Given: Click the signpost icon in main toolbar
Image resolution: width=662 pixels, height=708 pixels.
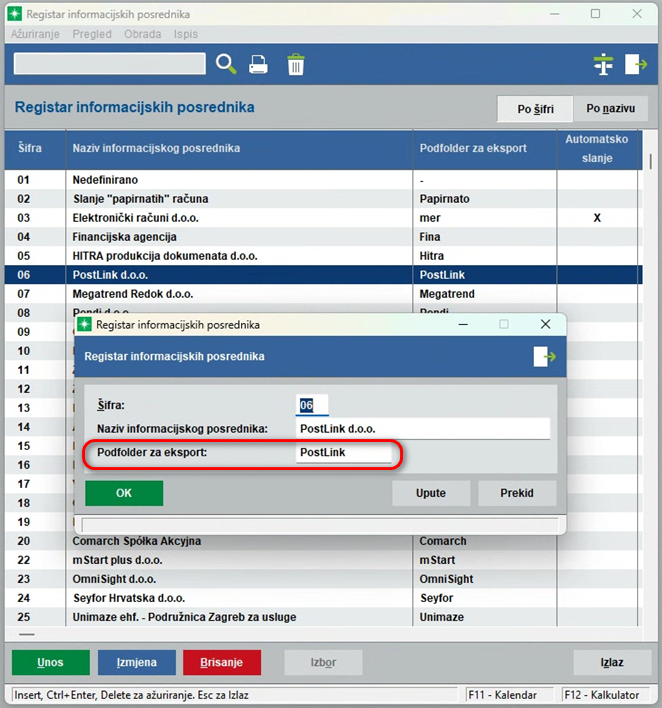Looking at the screenshot, I should point(602,64).
